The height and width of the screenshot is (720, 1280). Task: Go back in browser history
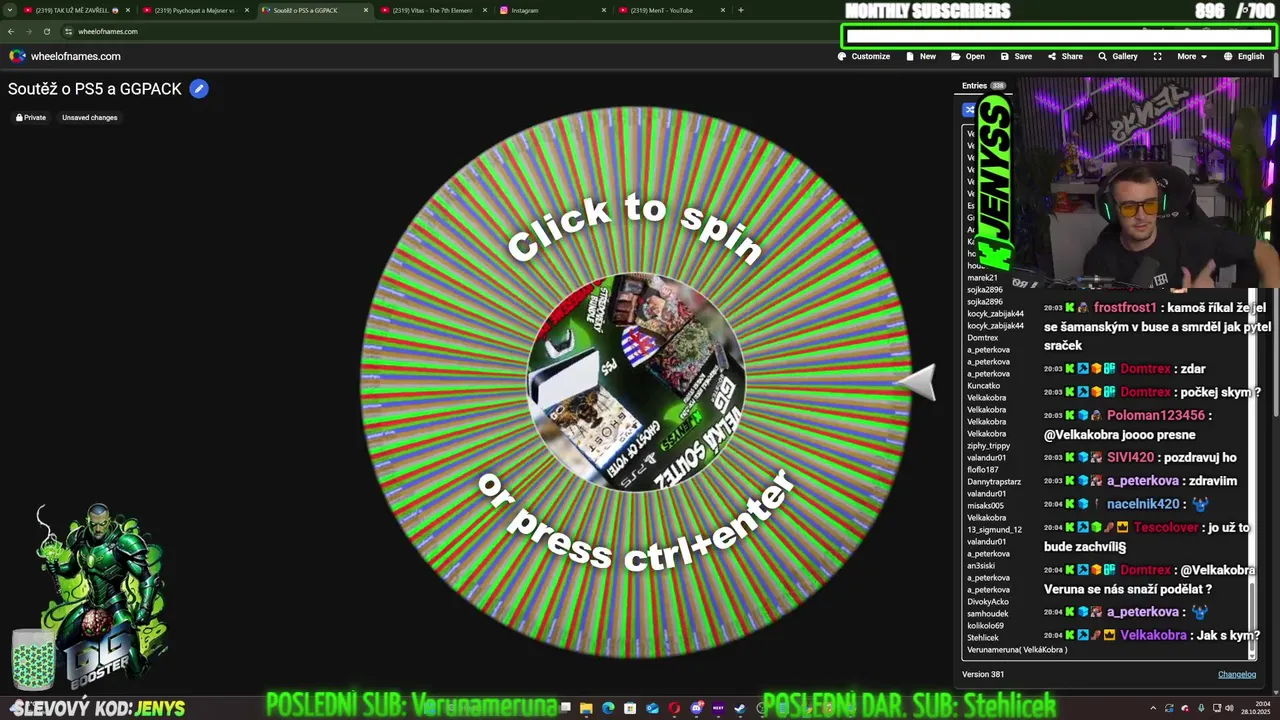point(11,31)
